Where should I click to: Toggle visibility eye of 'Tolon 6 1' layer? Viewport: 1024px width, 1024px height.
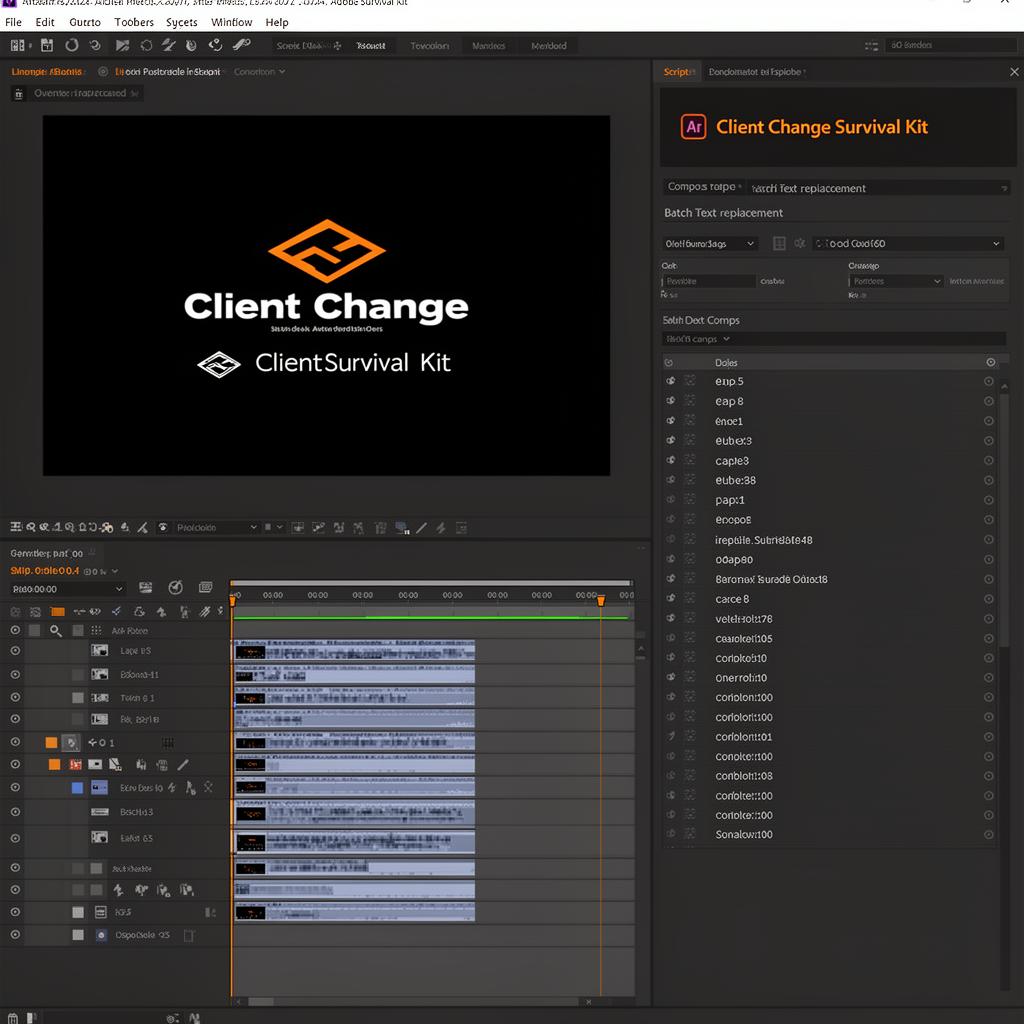pos(15,697)
